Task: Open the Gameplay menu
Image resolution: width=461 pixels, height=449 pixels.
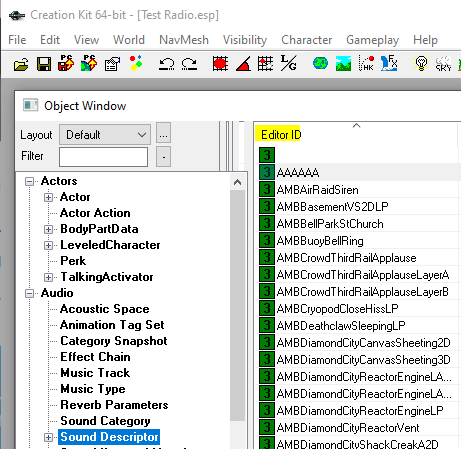Action: 373,40
